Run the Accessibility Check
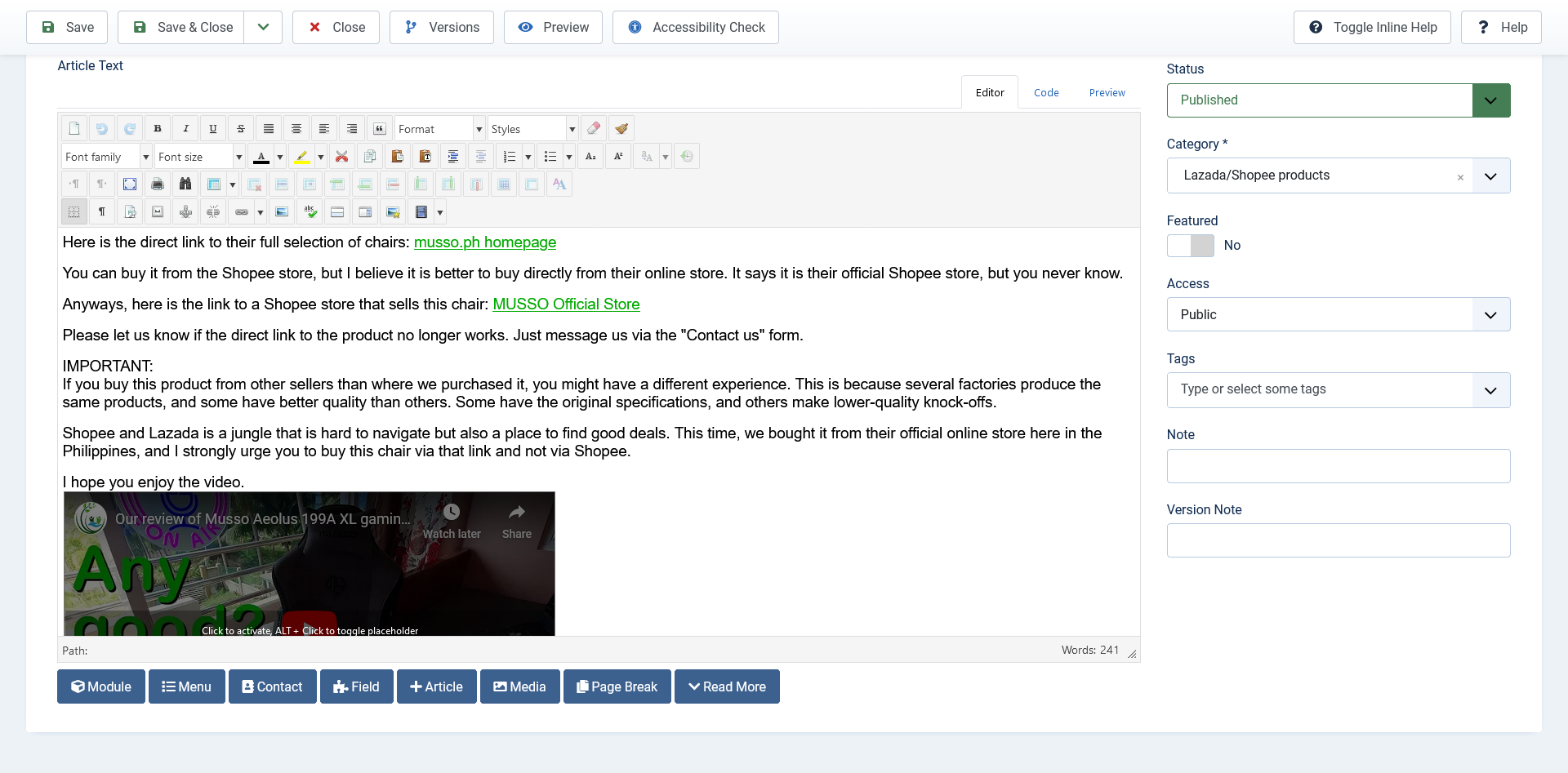Image resolution: width=1568 pixels, height=773 pixels. [x=696, y=27]
